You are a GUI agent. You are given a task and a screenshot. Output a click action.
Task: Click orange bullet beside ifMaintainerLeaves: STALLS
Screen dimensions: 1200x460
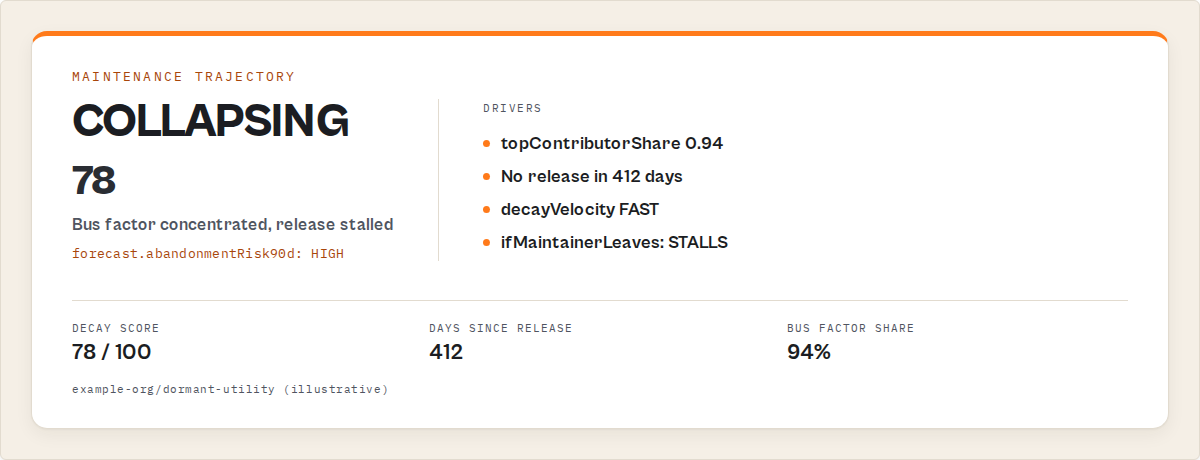[x=487, y=242]
